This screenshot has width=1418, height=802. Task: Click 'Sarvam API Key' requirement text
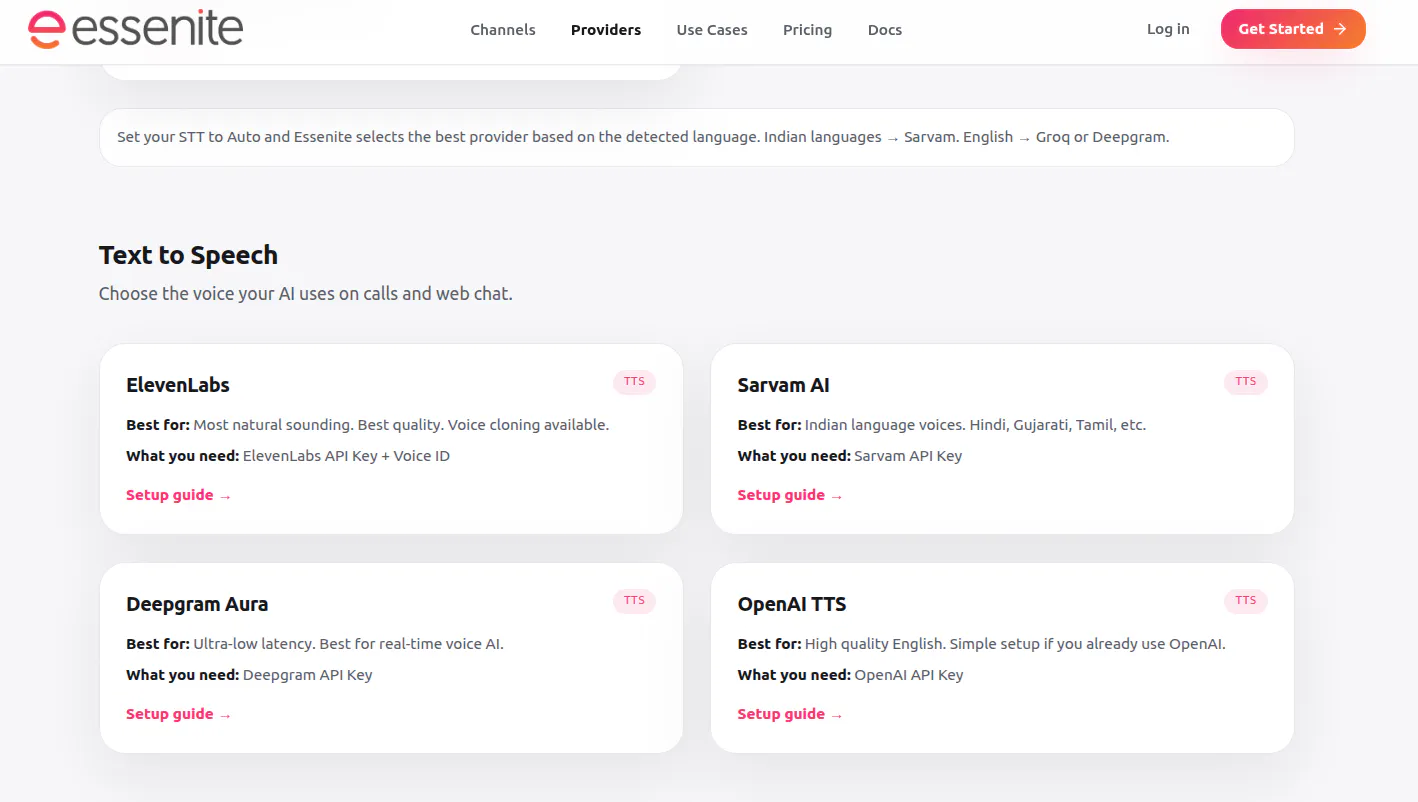(908, 456)
